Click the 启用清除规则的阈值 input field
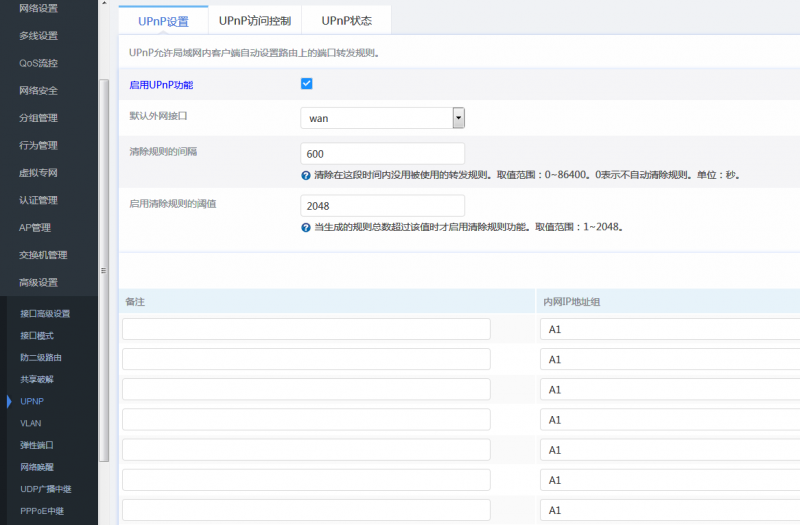 click(382, 205)
